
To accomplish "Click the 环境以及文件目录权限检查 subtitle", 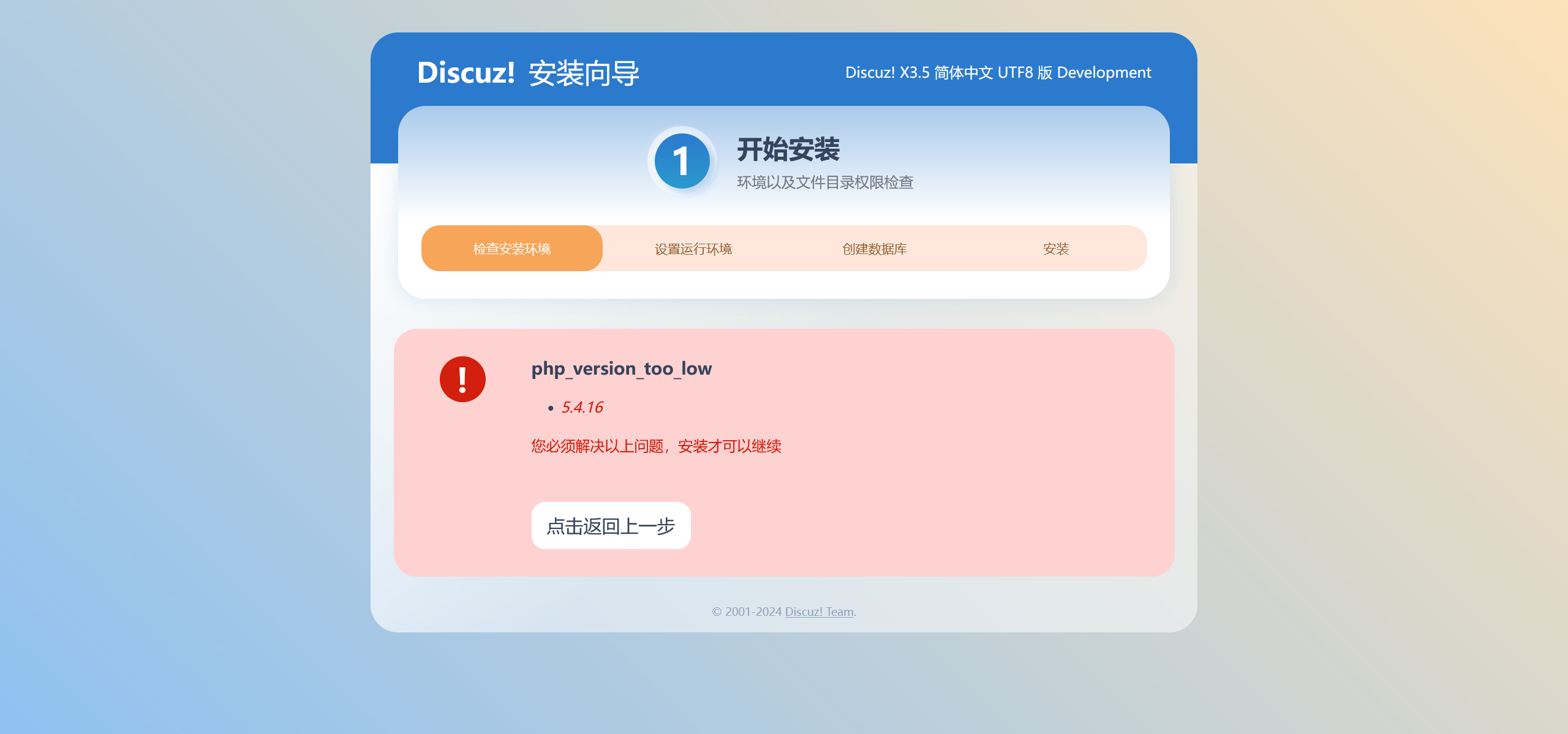I will [824, 182].
